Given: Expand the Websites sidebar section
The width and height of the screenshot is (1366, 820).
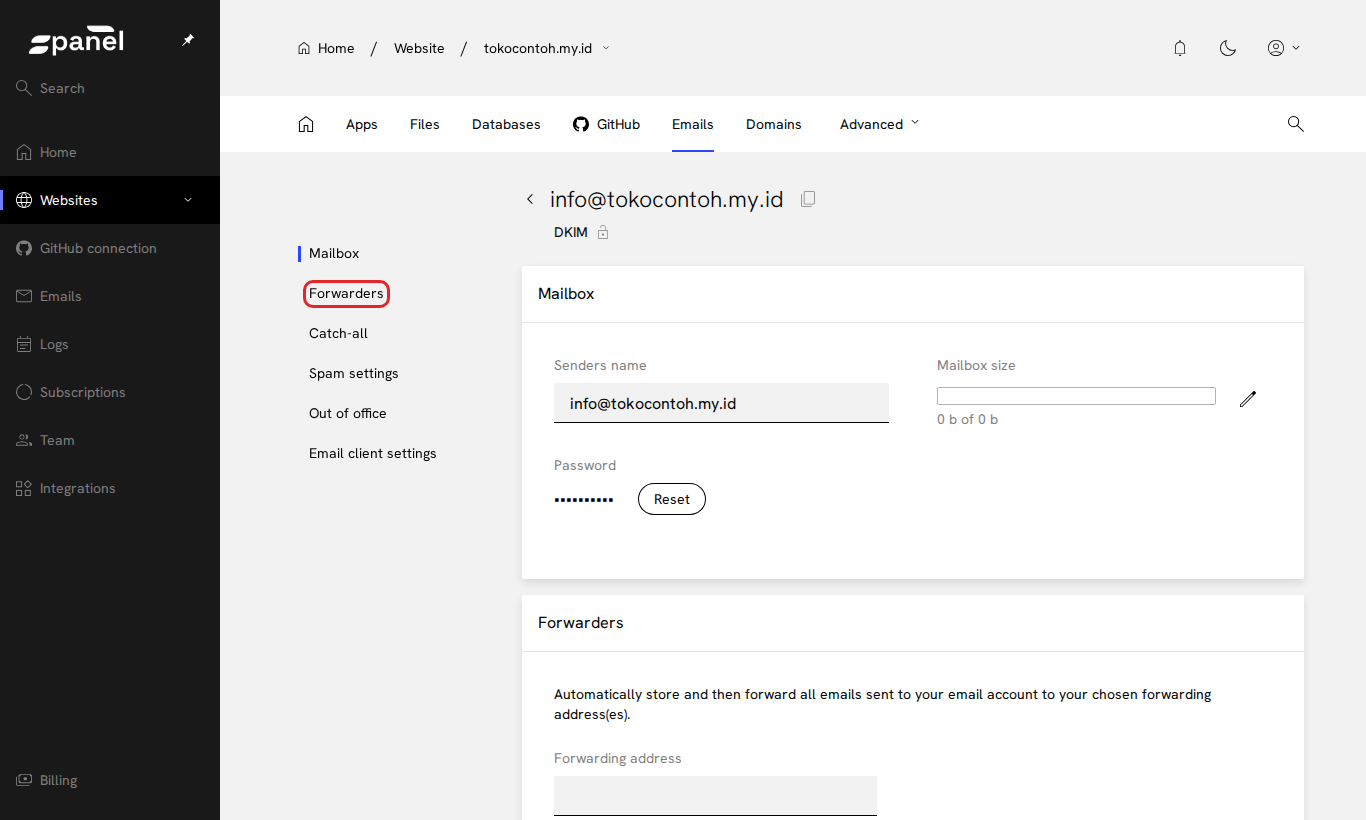Looking at the screenshot, I should [x=188, y=200].
